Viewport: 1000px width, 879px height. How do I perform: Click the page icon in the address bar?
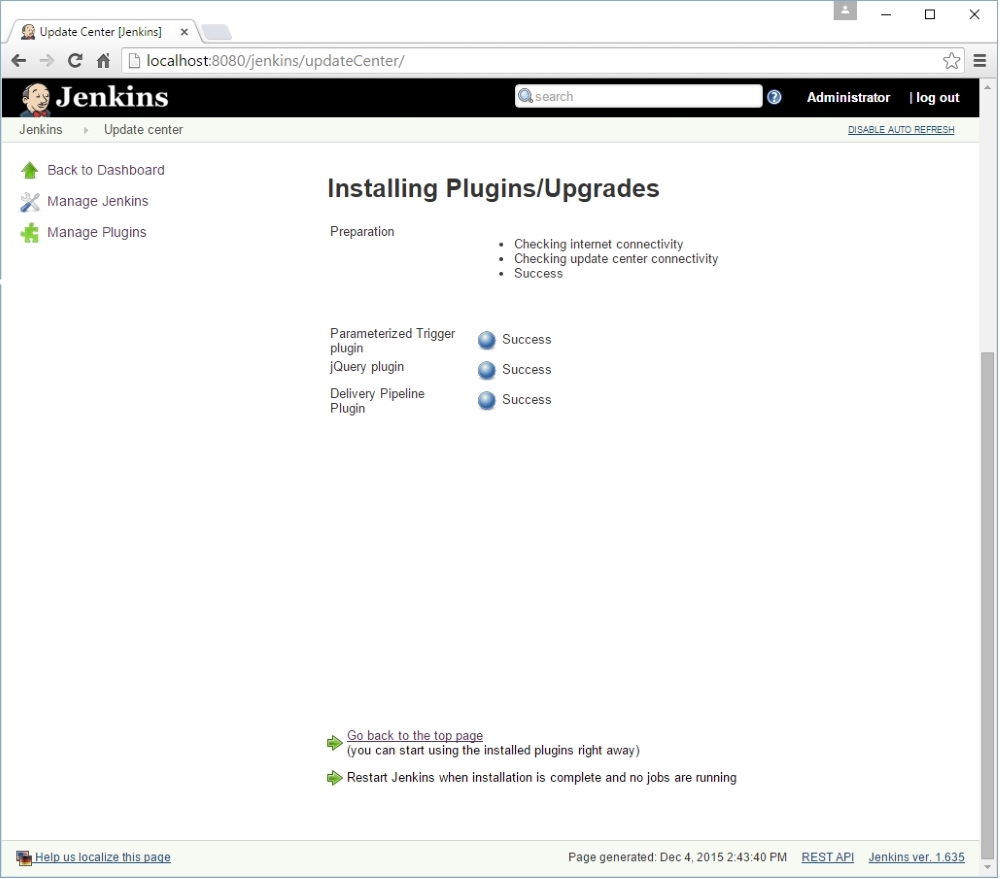tap(134, 61)
